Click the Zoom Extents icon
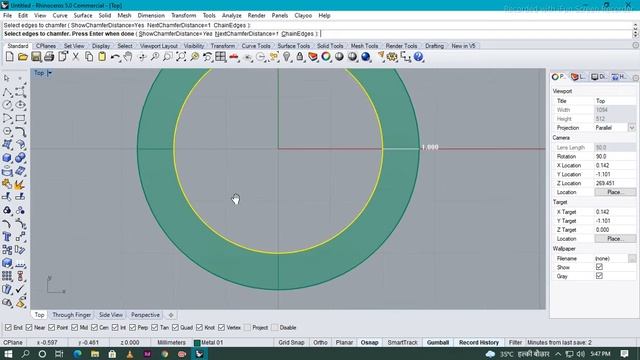Screen dimensions: 640x360 pos(181,57)
